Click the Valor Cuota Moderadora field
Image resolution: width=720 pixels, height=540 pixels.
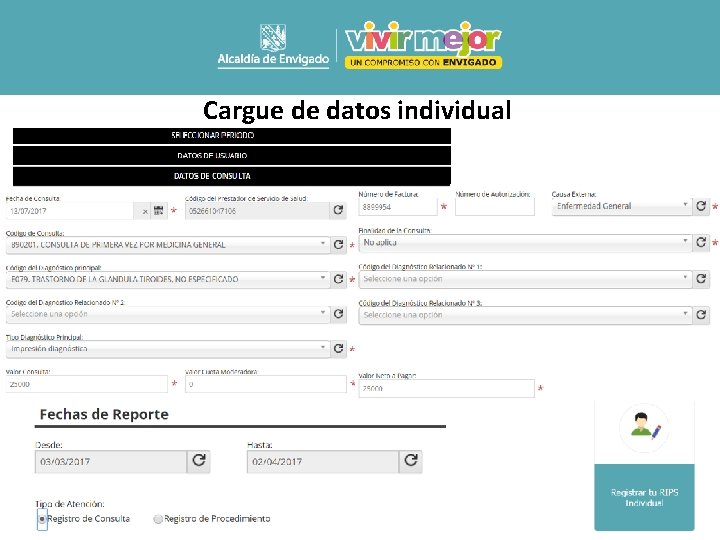pyautogui.click(x=266, y=384)
